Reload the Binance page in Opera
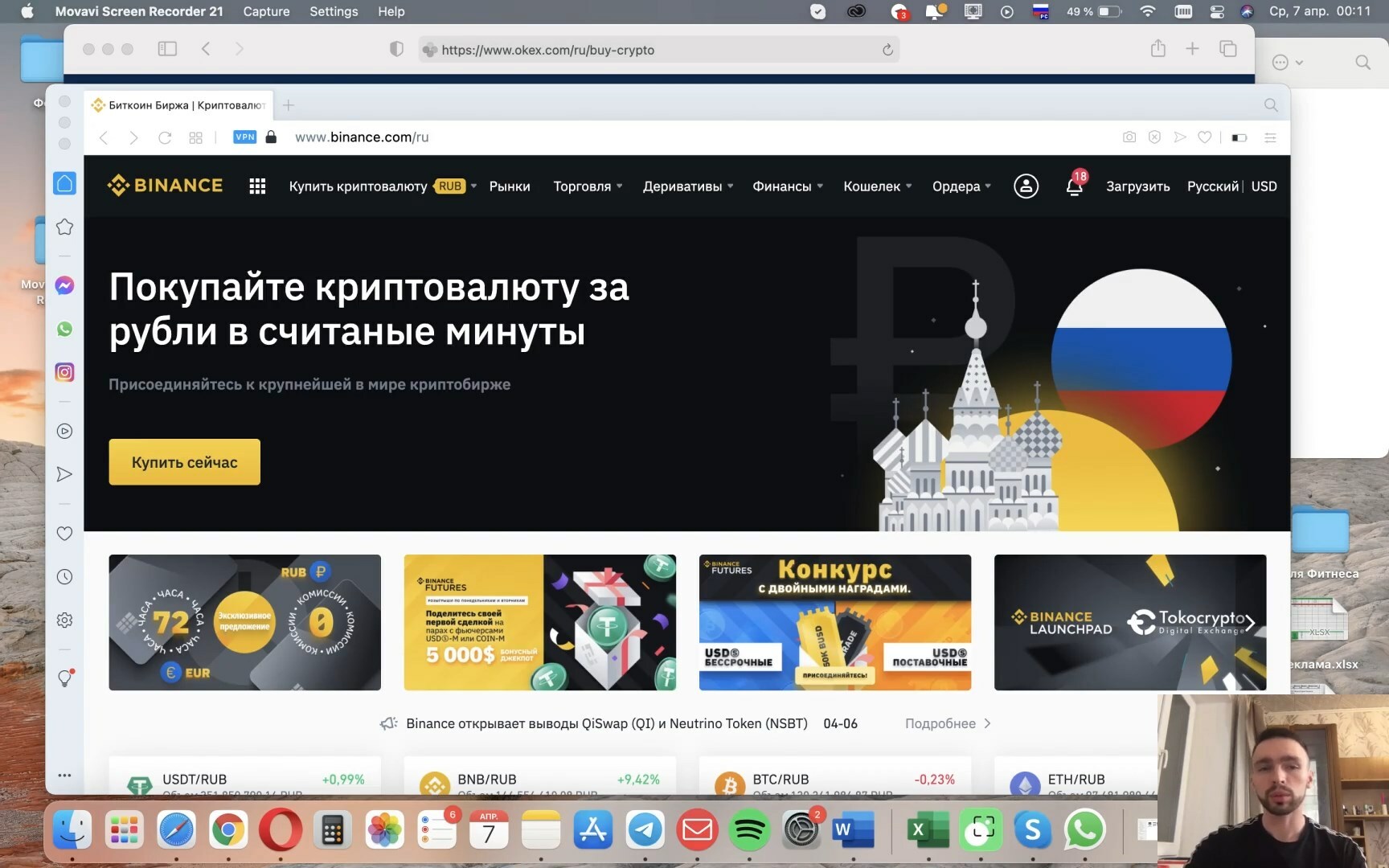Image resolution: width=1389 pixels, height=868 pixels. click(x=165, y=137)
